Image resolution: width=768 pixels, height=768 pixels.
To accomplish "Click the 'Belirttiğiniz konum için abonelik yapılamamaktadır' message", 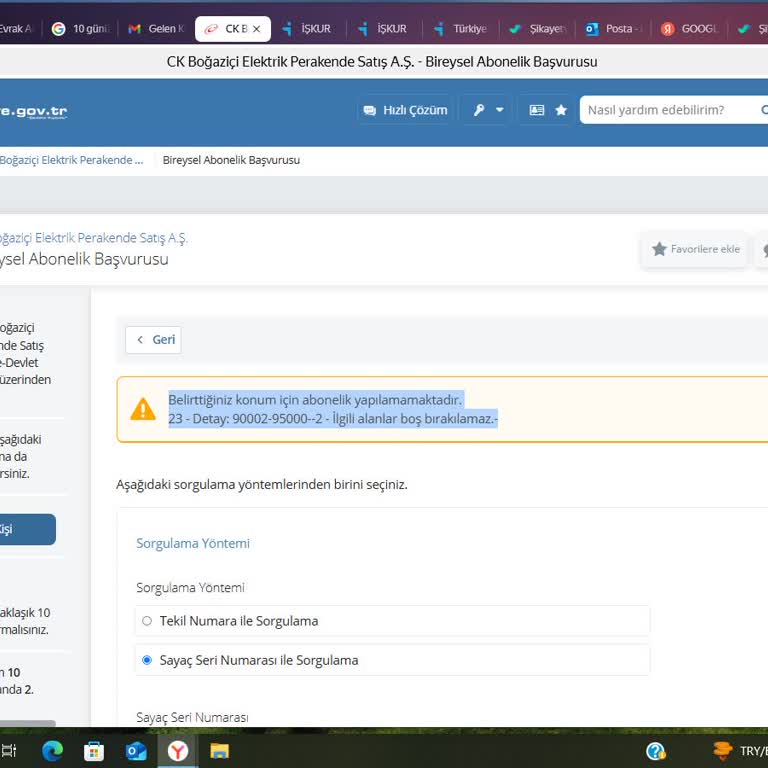I will click(x=315, y=400).
